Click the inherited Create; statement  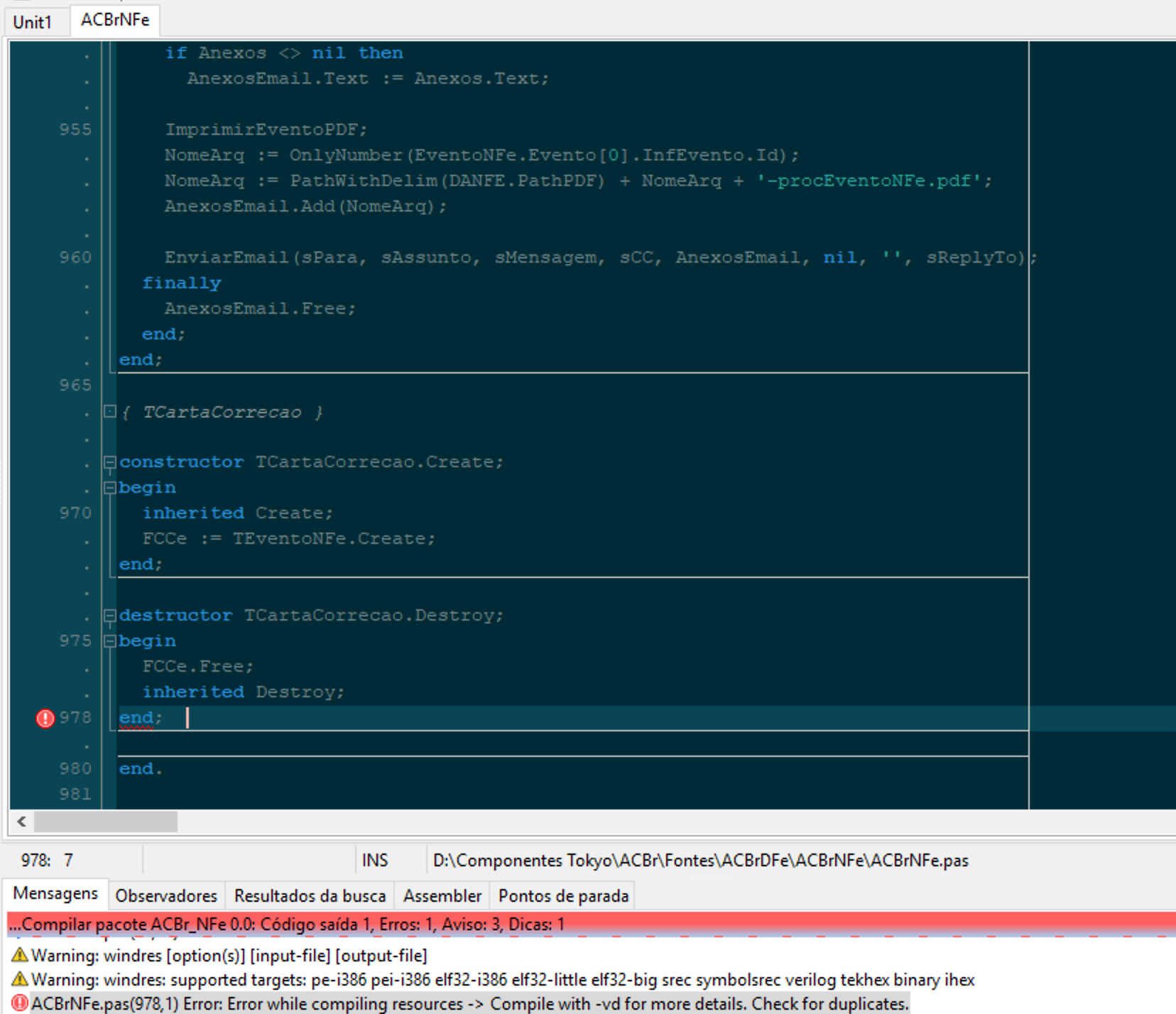pyautogui.click(x=237, y=513)
